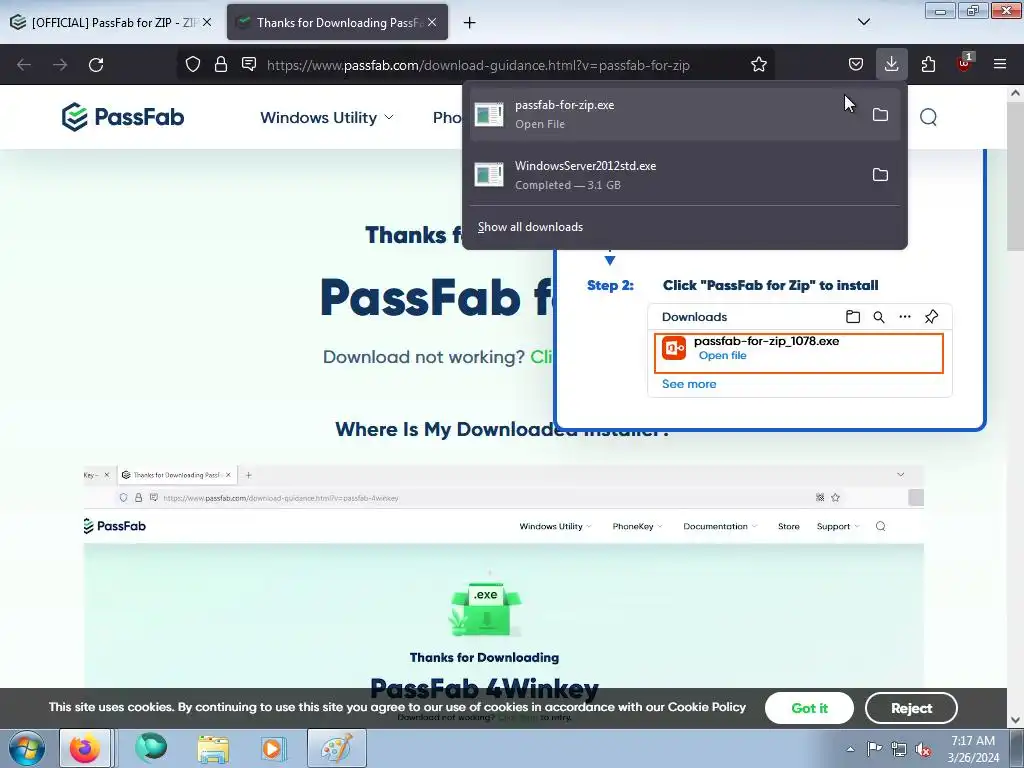Click the 4Winkey guidance screenshot image
The image size is (1024, 768).
tap(504, 577)
